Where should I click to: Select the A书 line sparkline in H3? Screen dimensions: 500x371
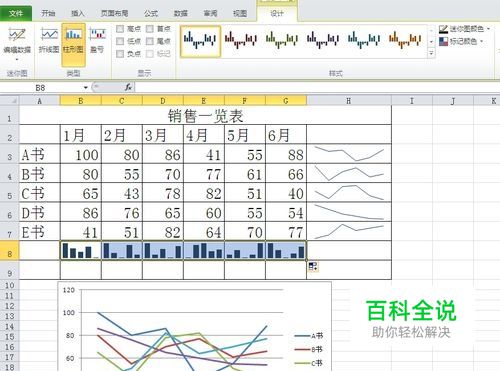349,154
